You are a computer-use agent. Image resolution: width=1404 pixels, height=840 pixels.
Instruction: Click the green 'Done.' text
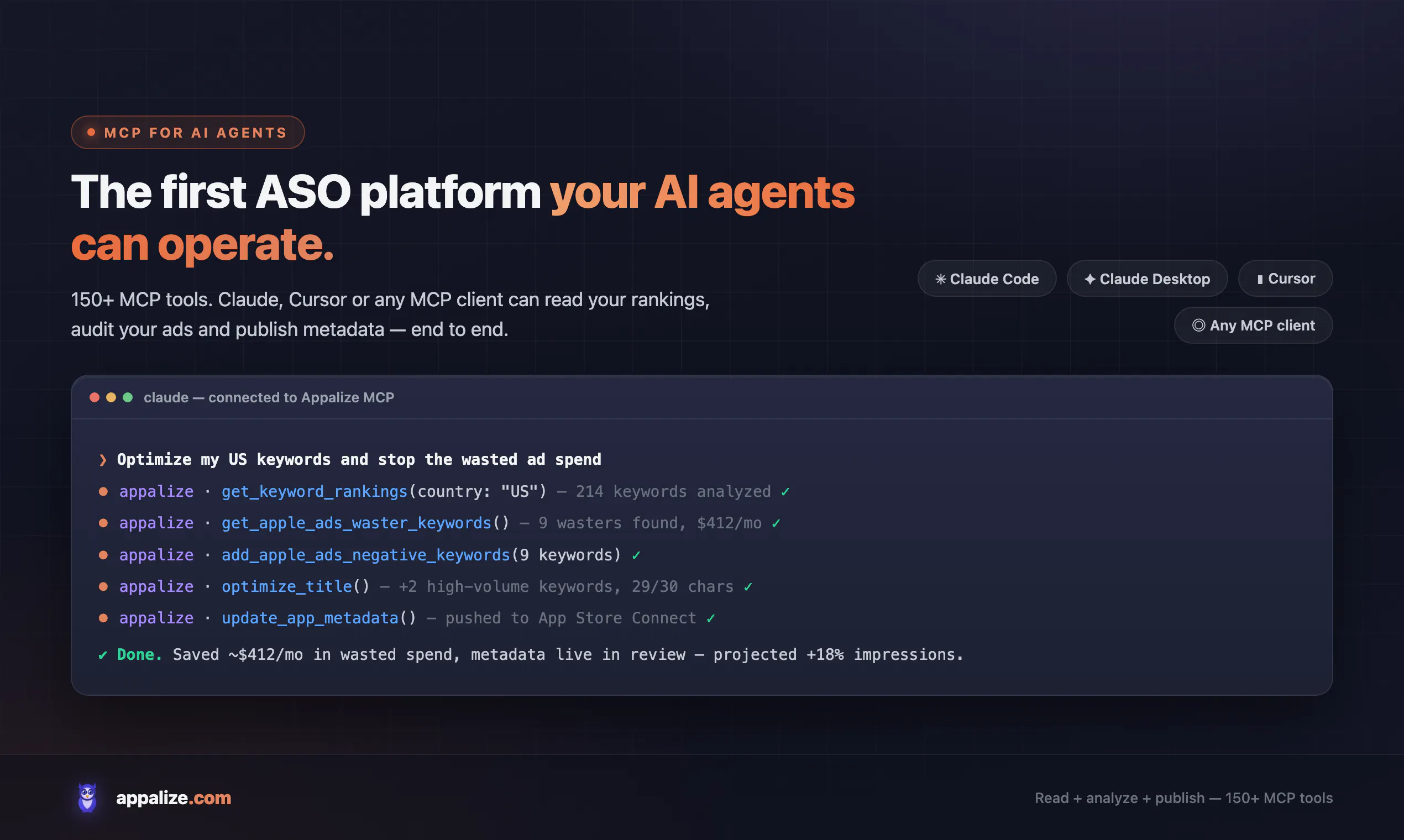tap(139, 655)
